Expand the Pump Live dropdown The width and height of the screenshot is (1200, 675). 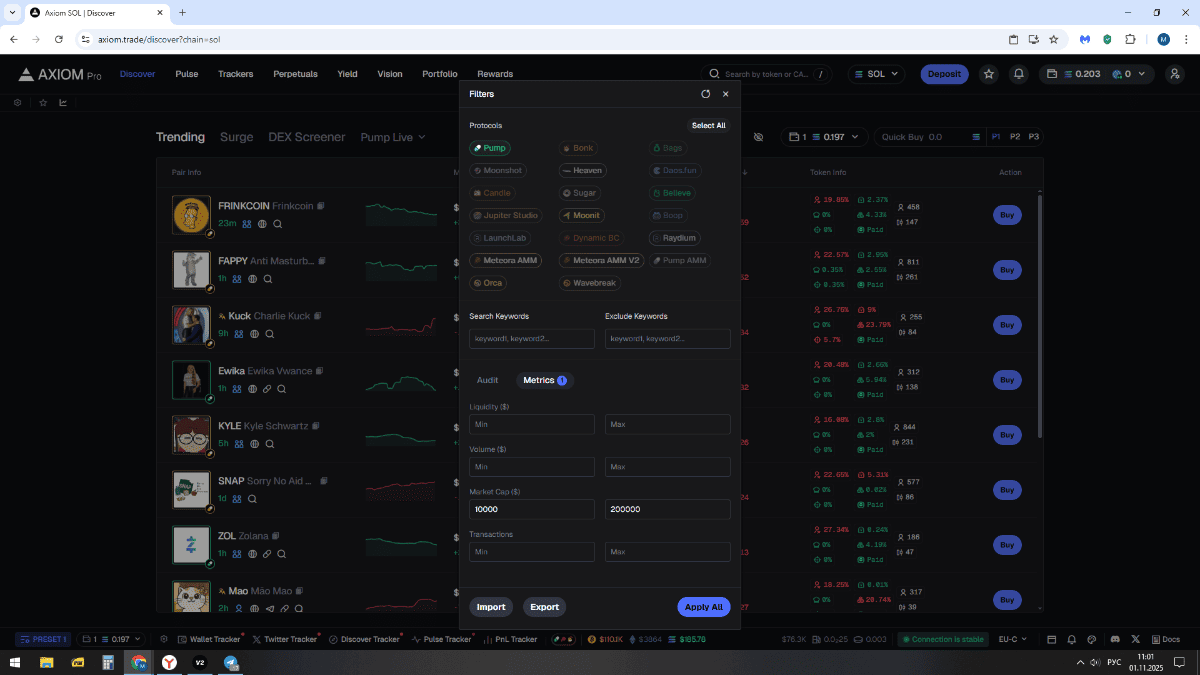click(x=392, y=137)
